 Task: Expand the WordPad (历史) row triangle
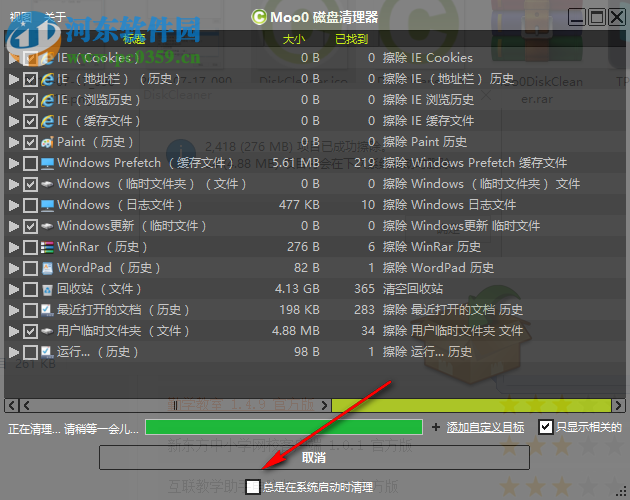pos(14,268)
